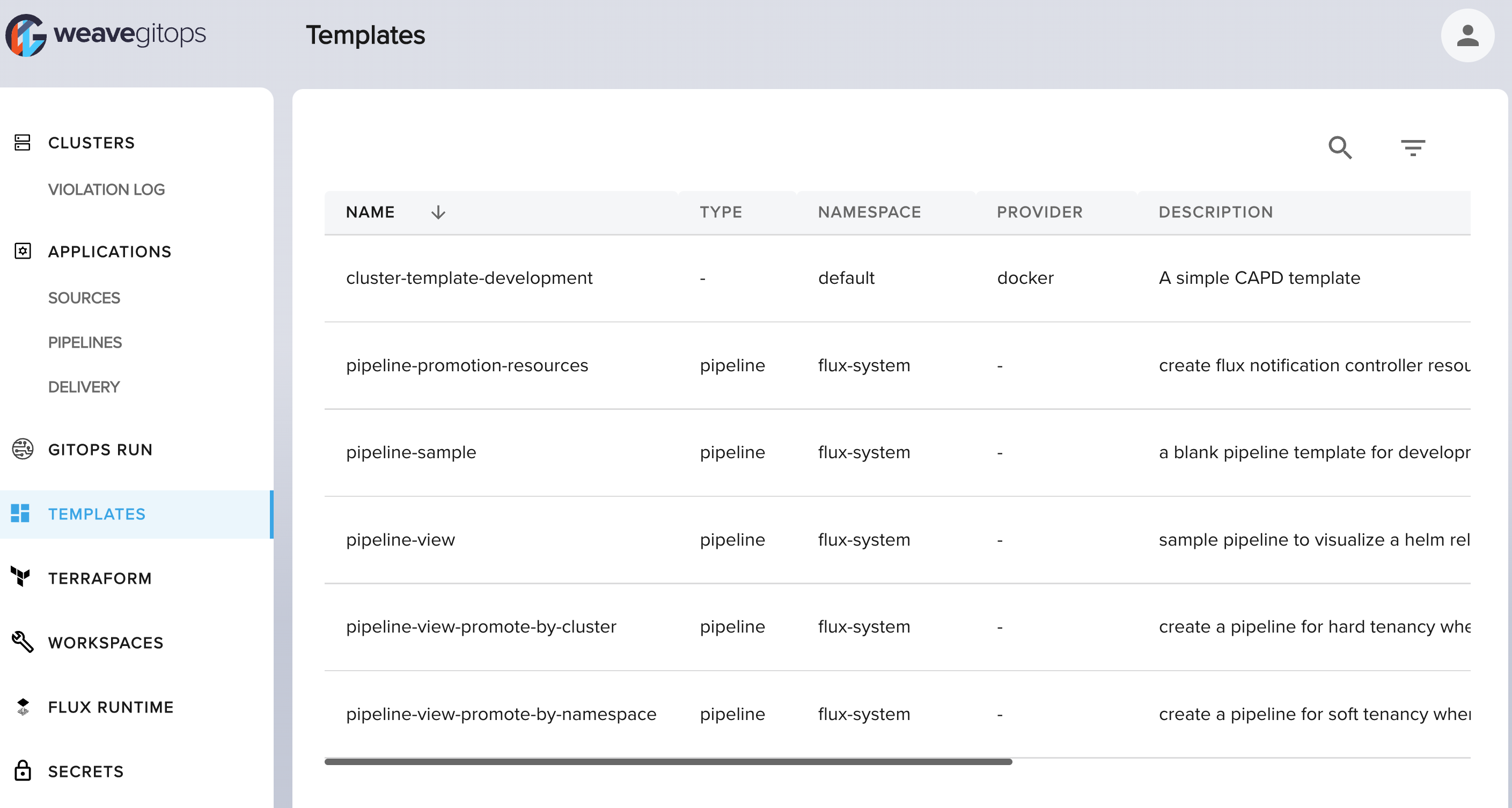Open Workspaces section
This screenshot has width=1512, height=808.
[106, 643]
